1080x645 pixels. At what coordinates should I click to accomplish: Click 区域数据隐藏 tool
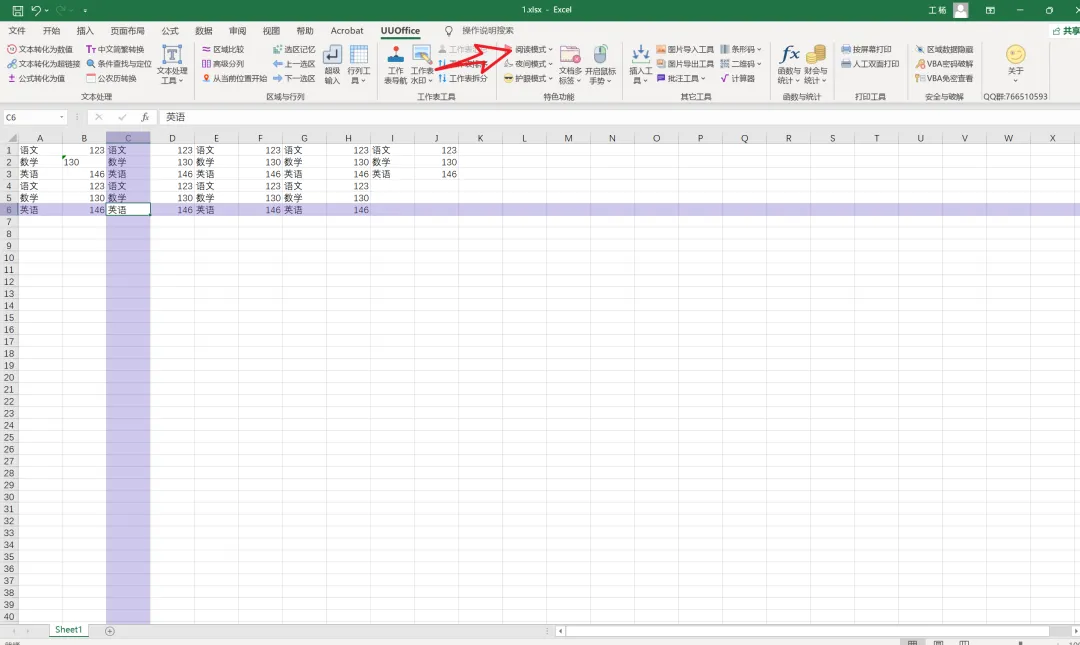(944, 50)
